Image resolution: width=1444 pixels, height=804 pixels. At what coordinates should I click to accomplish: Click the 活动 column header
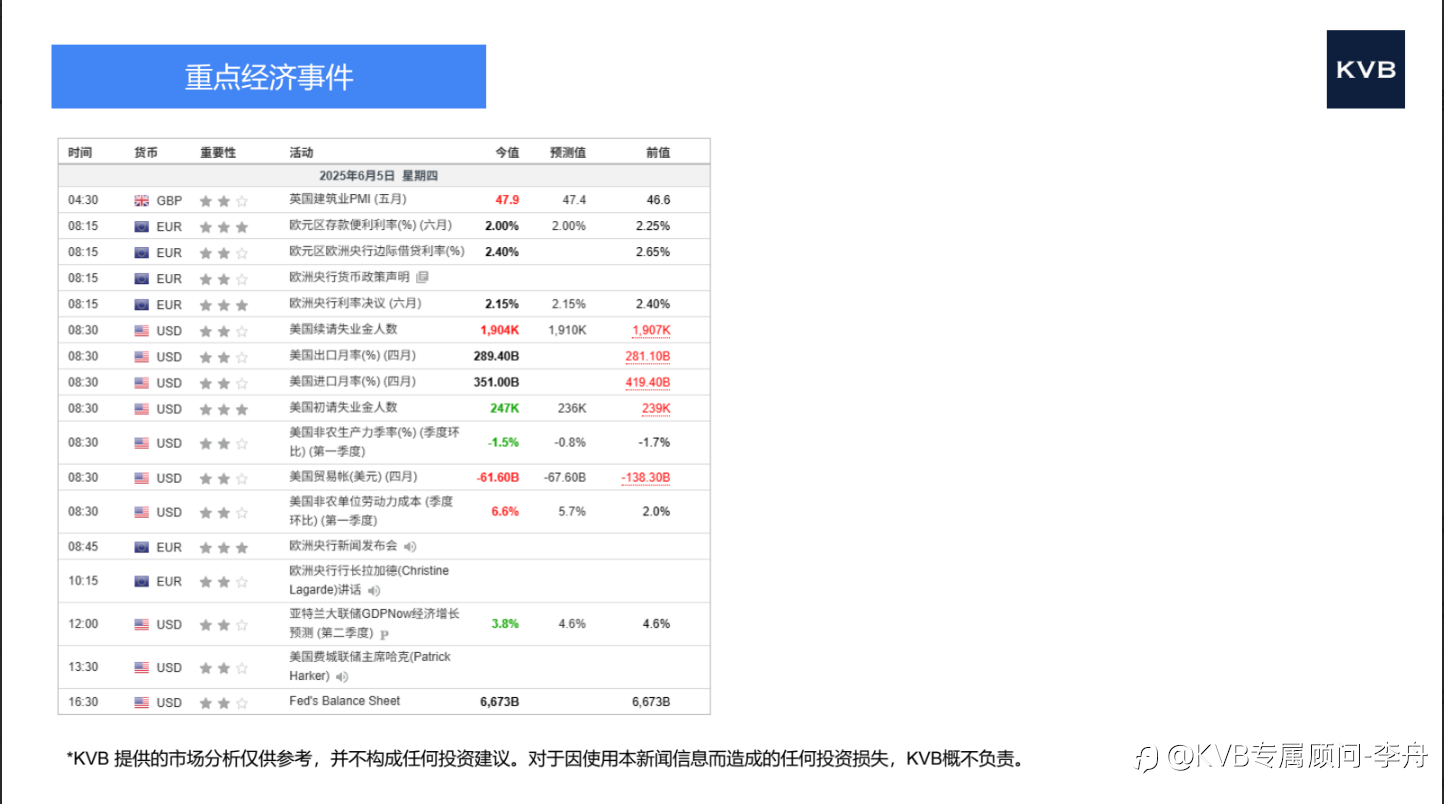[301, 152]
